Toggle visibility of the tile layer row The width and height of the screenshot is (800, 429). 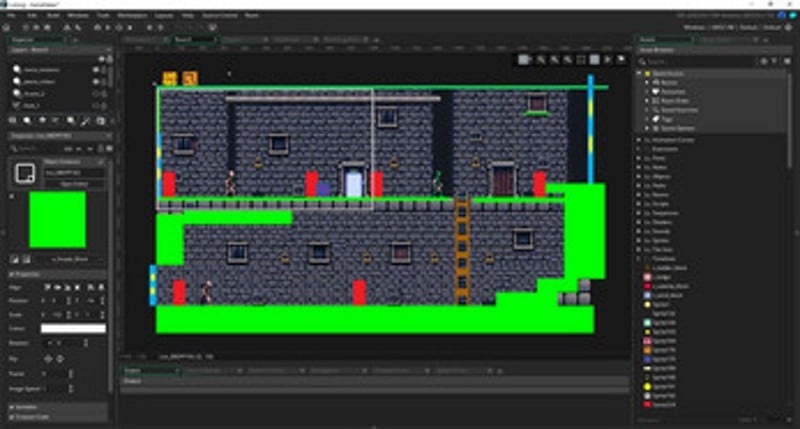[x=95, y=106]
